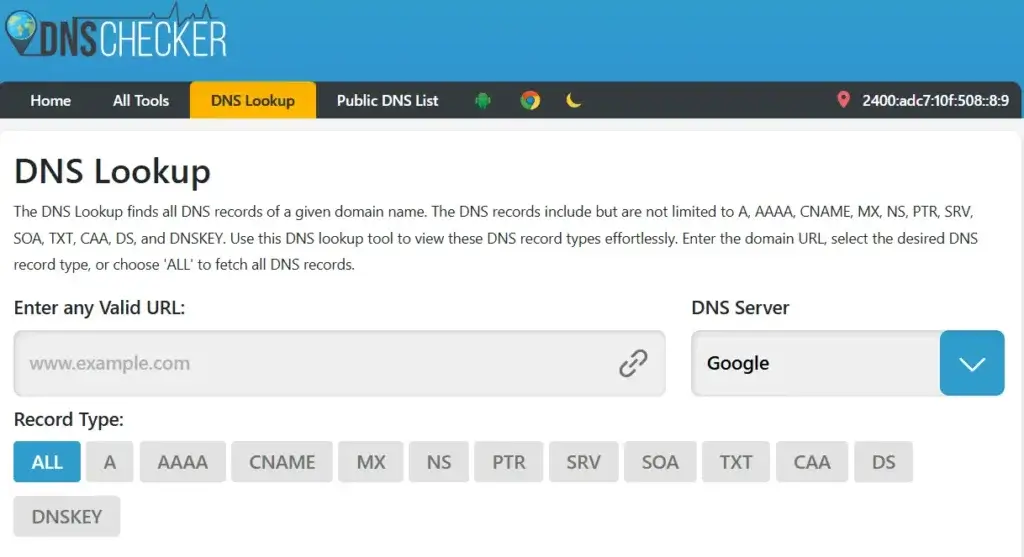This screenshot has width=1024, height=557.
Task: Open the Android app icon link
Action: 483,101
